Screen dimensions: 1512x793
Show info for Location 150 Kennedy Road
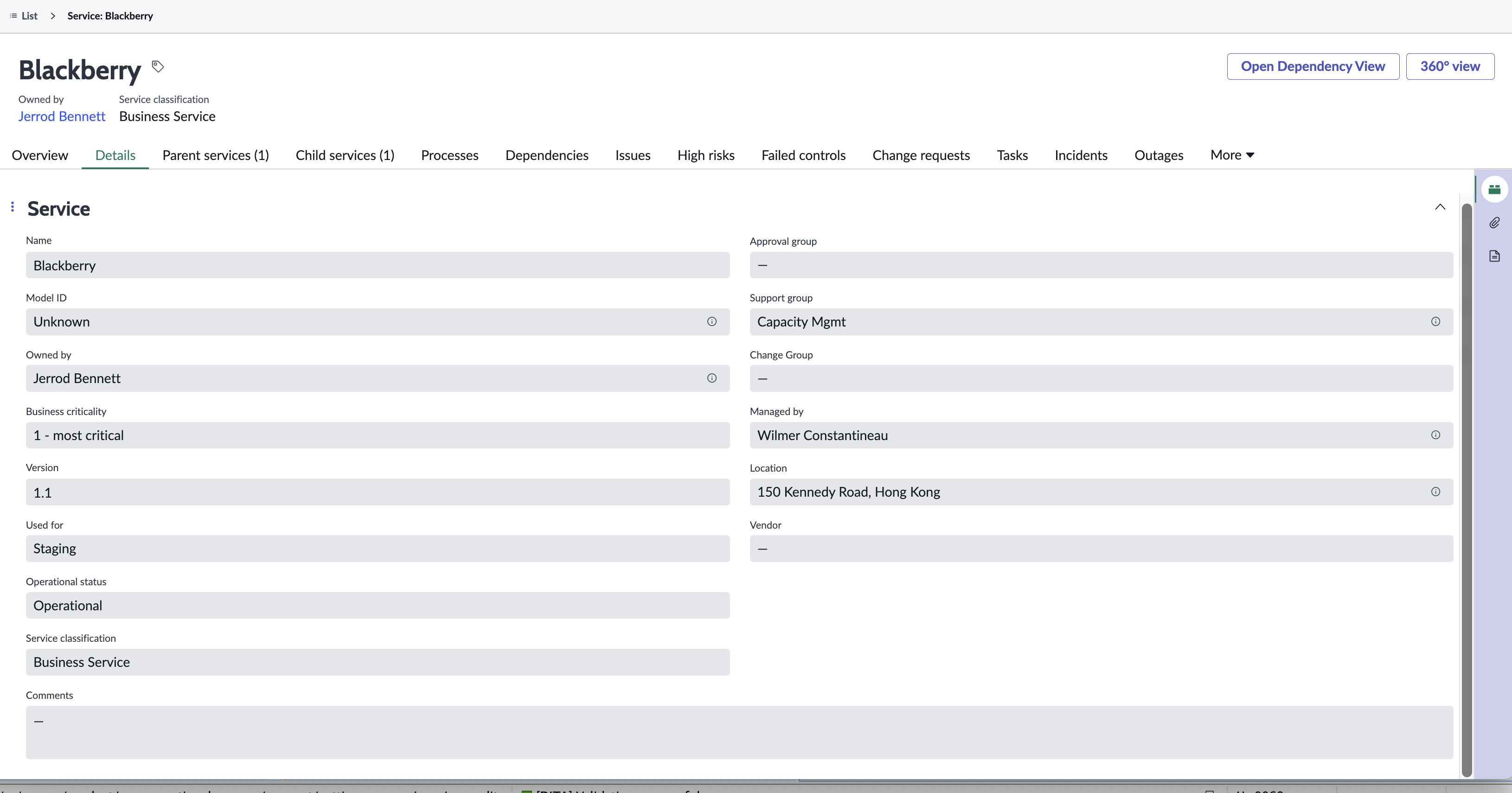(x=1435, y=492)
